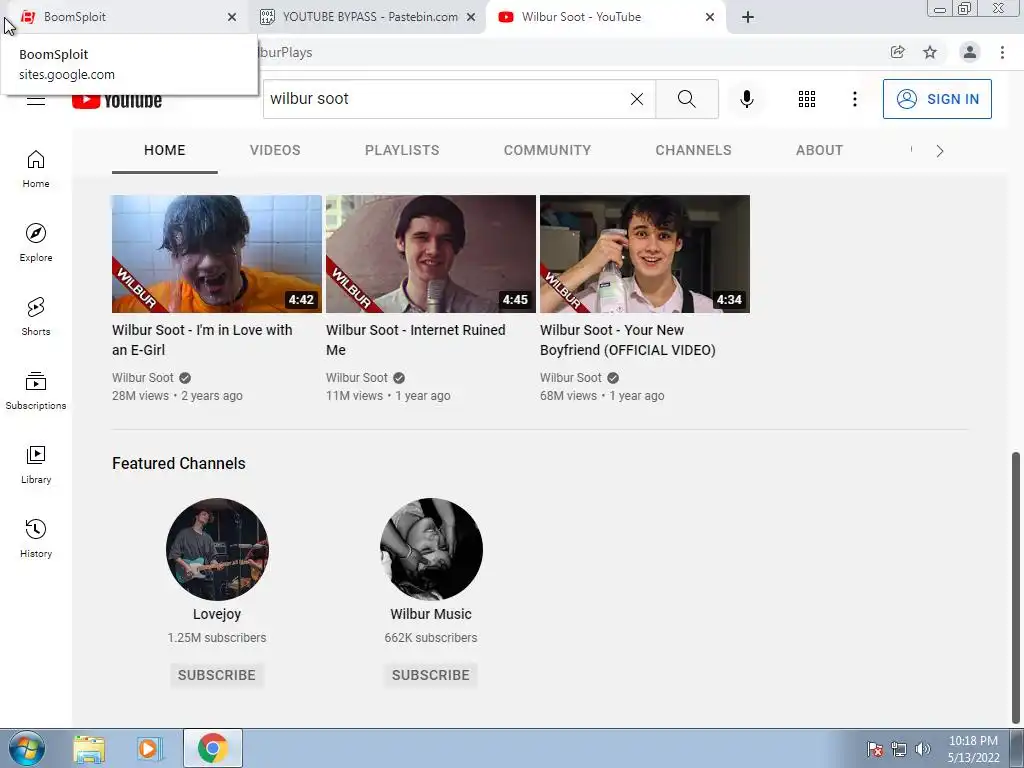
Task: Click the Lovejoy channel name
Action: pos(217,614)
